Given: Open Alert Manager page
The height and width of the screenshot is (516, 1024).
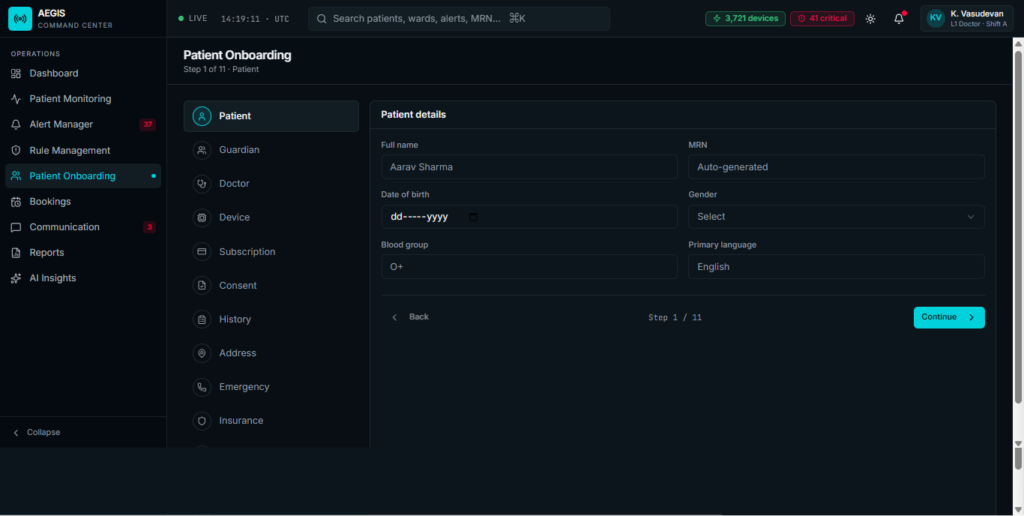Looking at the screenshot, I should [83, 124].
